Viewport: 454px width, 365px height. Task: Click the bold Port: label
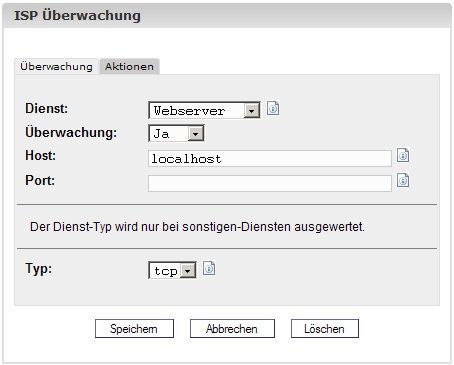40,180
